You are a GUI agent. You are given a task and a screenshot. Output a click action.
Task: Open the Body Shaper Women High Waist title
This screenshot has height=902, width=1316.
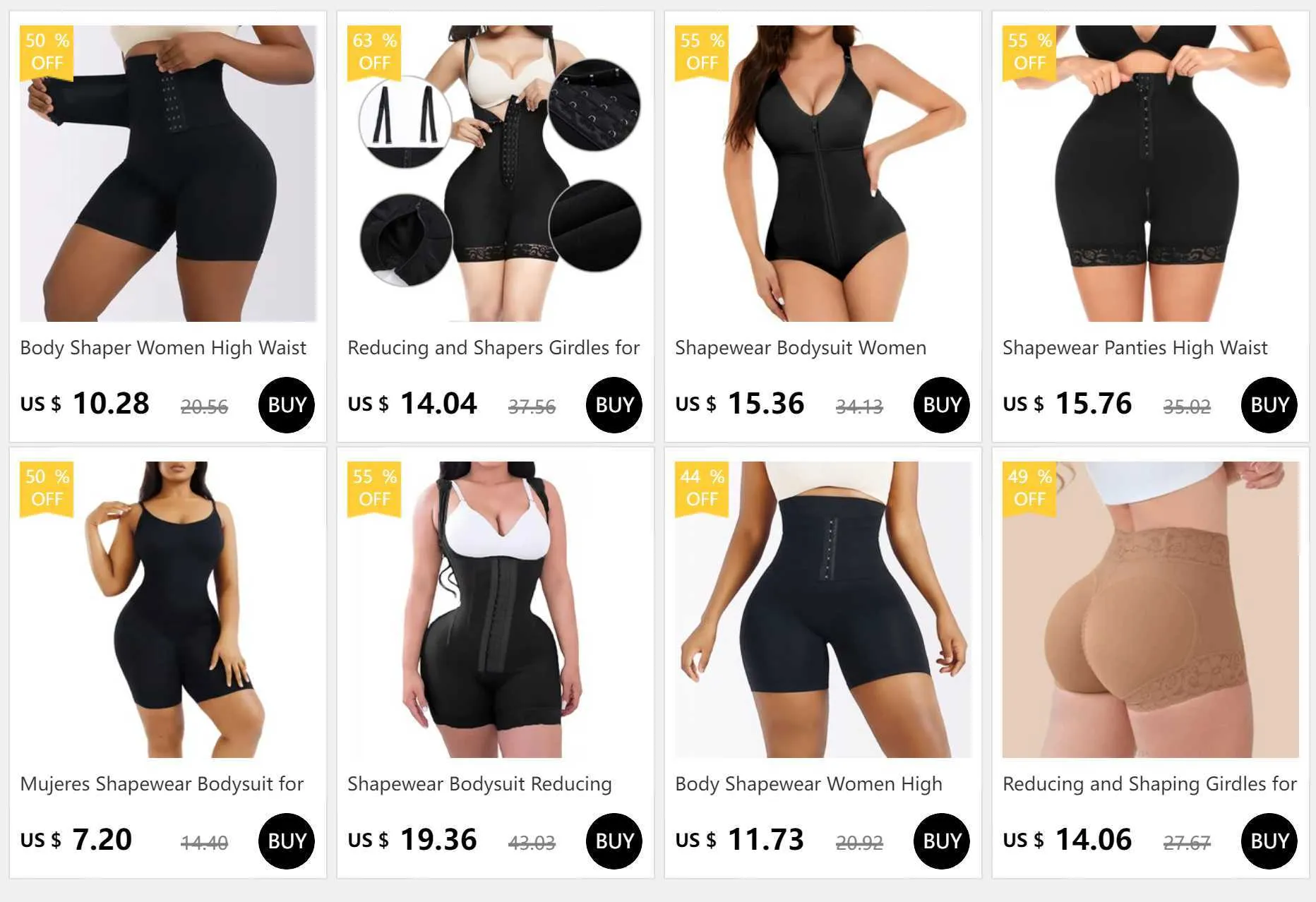point(163,348)
